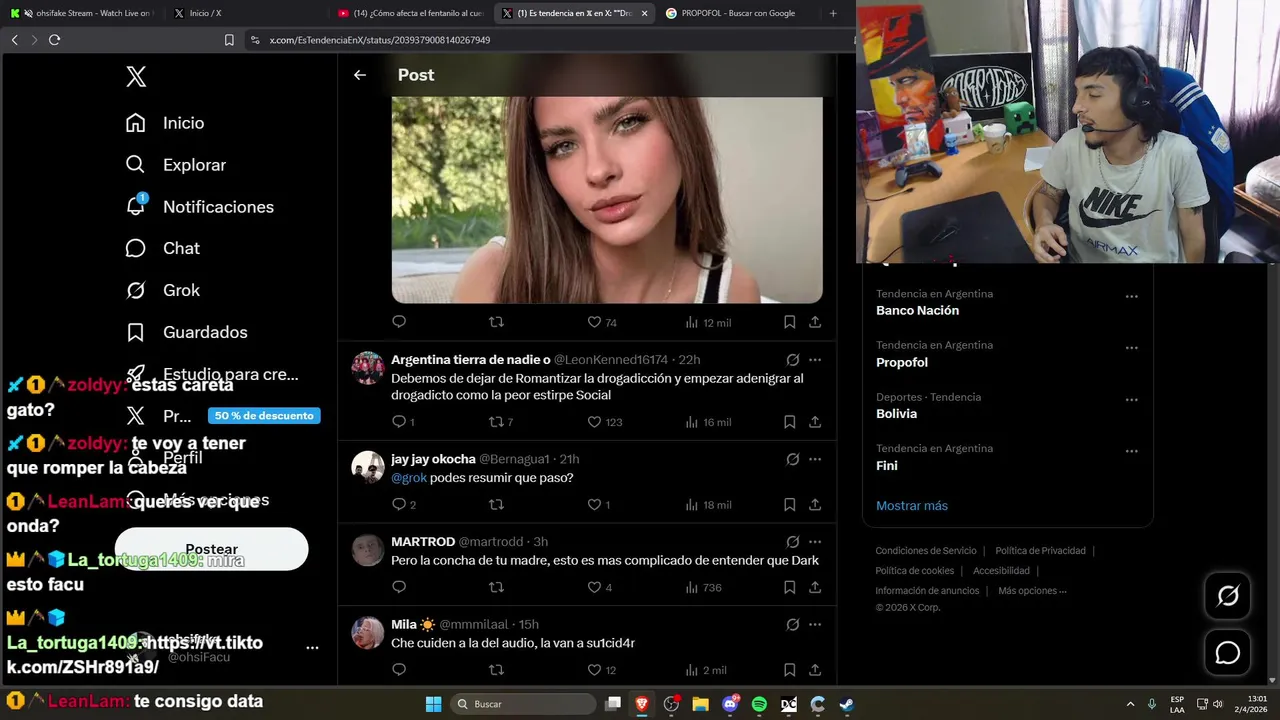Open more options on Argentina tierra de nadie's comment
This screenshot has height=720, width=1280.
815,360
